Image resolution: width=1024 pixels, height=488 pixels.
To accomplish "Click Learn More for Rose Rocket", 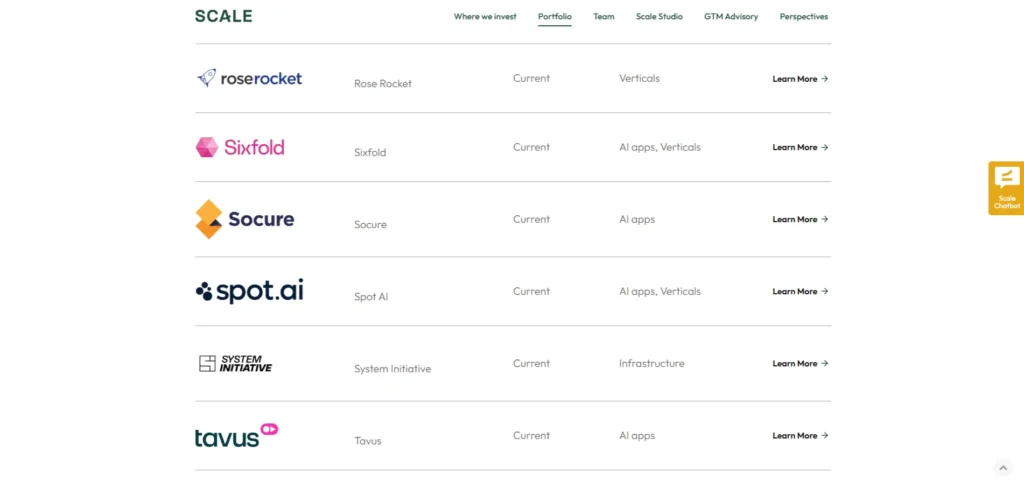I will 800,79.
